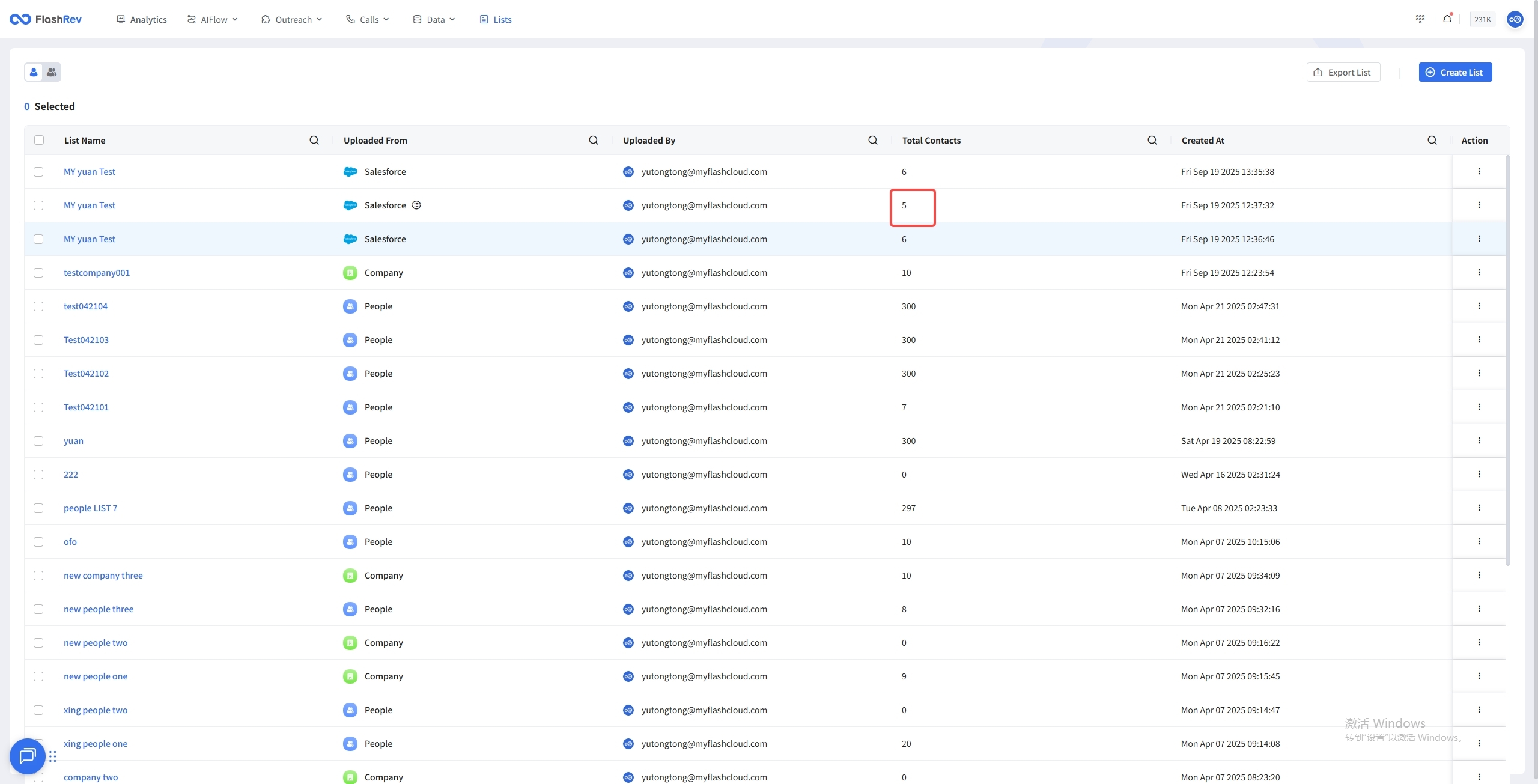Image resolution: width=1538 pixels, height=784 pixels.
Task: Switch to the team lists group icon
Action: coord(52,72)
